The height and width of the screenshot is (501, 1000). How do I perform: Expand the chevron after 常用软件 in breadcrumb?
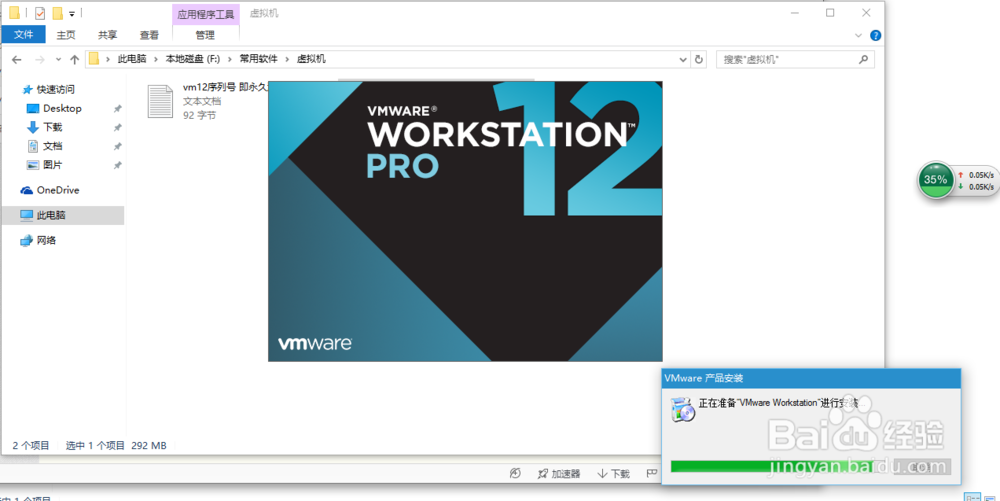(288, 59)
